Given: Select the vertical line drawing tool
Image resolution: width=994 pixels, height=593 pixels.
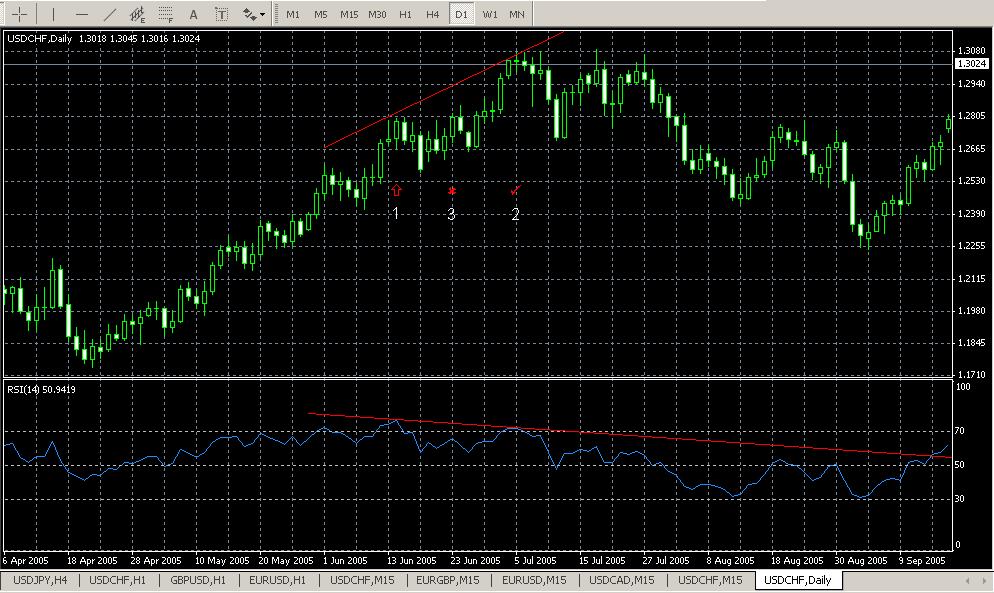Looking at the screenshot, I should 53,14.
